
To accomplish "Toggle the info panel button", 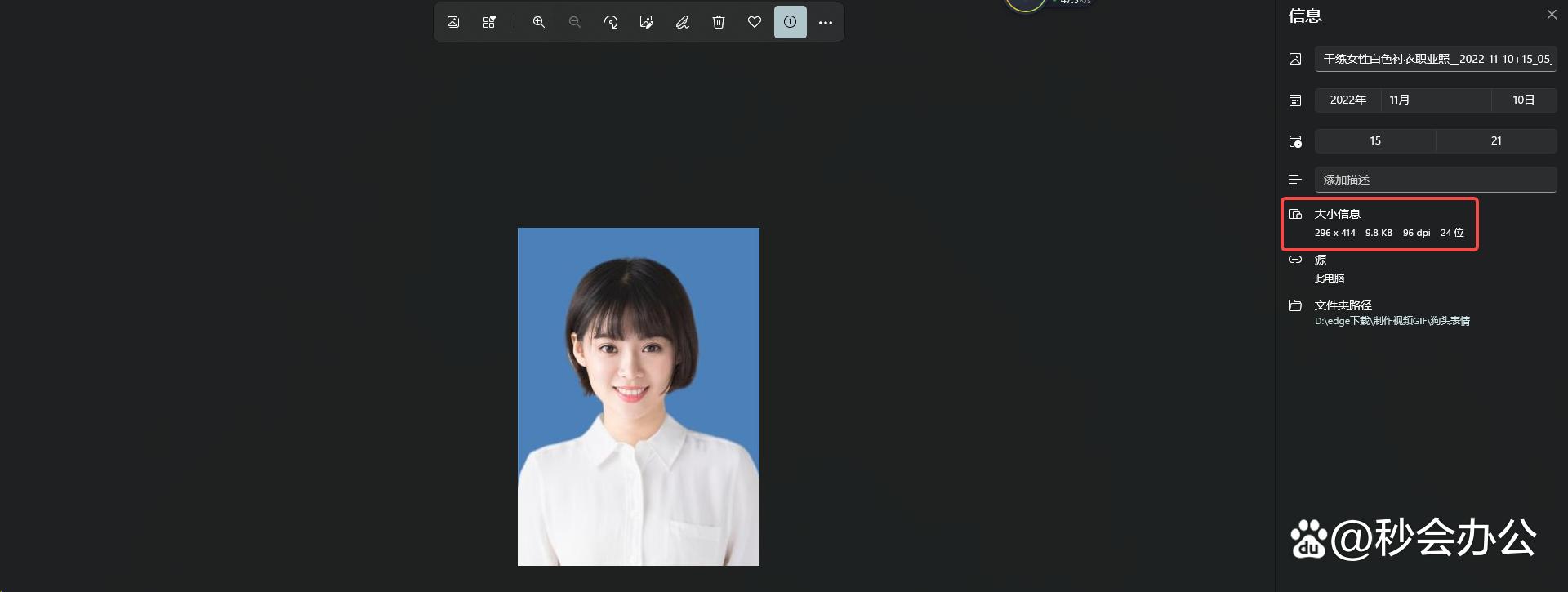I will 791,22.
